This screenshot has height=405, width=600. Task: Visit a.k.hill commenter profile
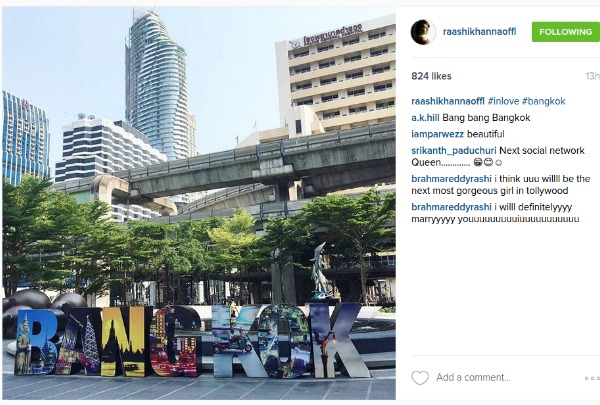click(425, 118)
